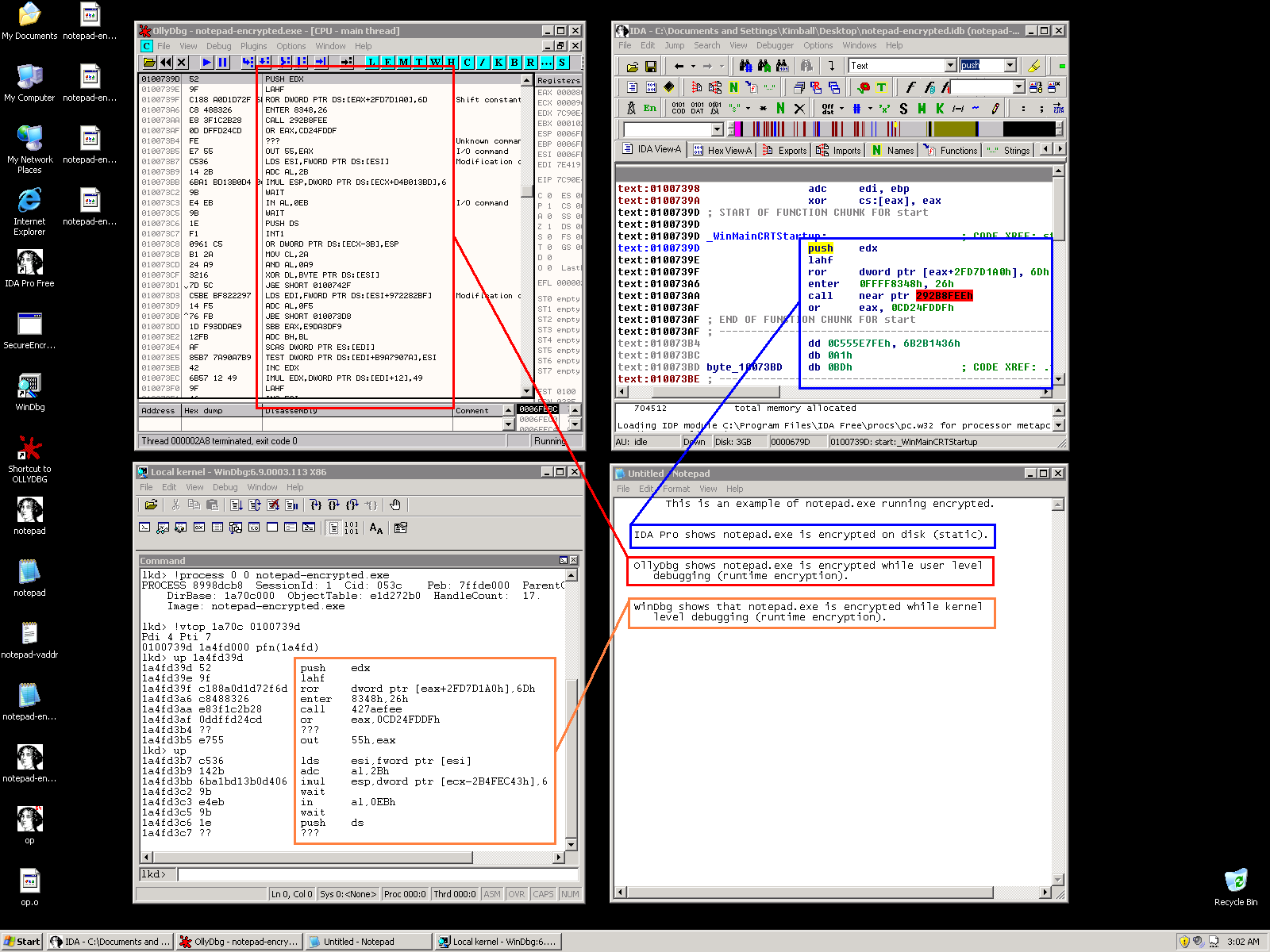This screenshot has width=1270, height=952.
Task: Click green K icon in IDA toolbar
Action: [940, 109]
